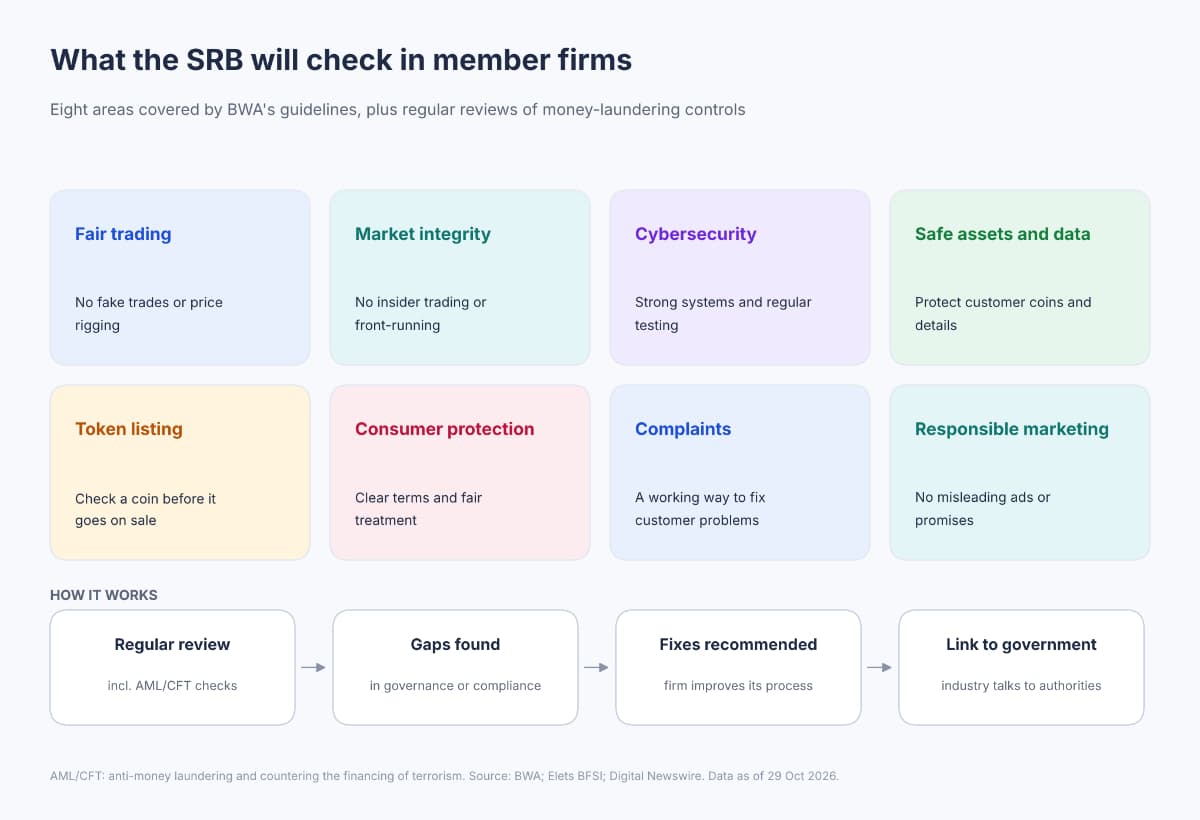Open the Cybersecurity card
This screenshot has height=820, width=1200.
click(740, 277)
